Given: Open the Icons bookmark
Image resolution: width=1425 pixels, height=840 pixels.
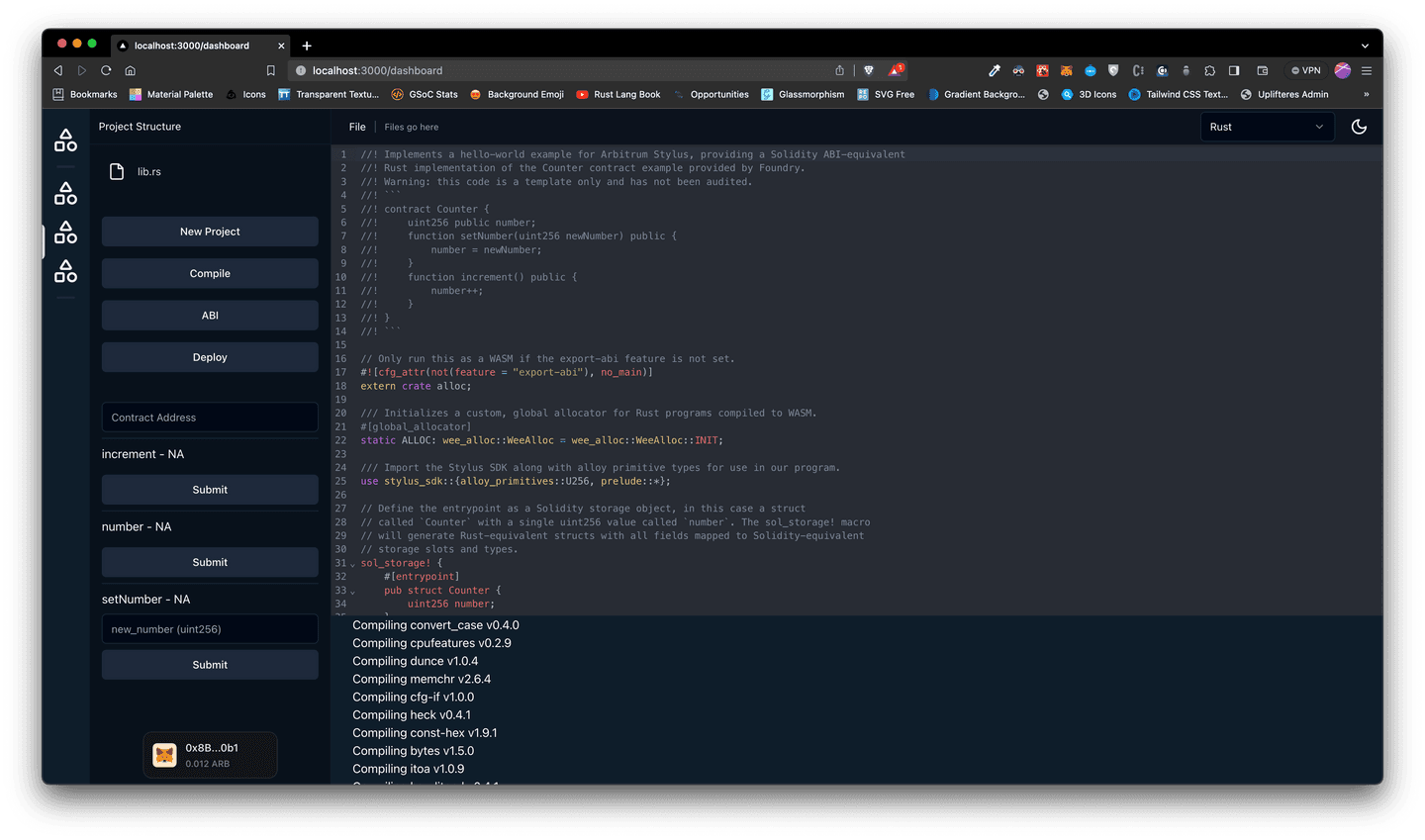Looking at the screenshot, I should tap(245, 94).
